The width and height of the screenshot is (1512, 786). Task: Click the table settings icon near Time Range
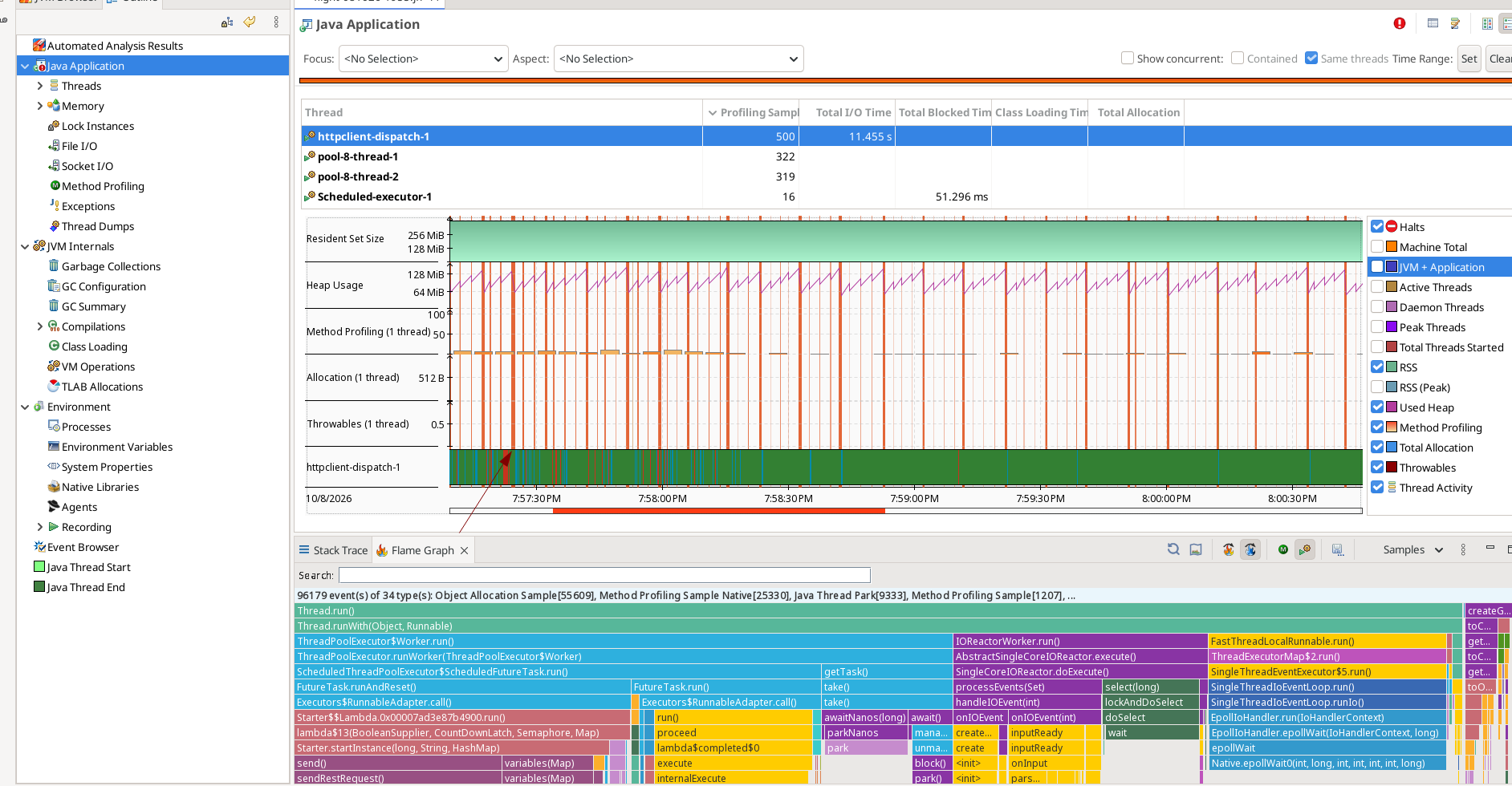1433,23
